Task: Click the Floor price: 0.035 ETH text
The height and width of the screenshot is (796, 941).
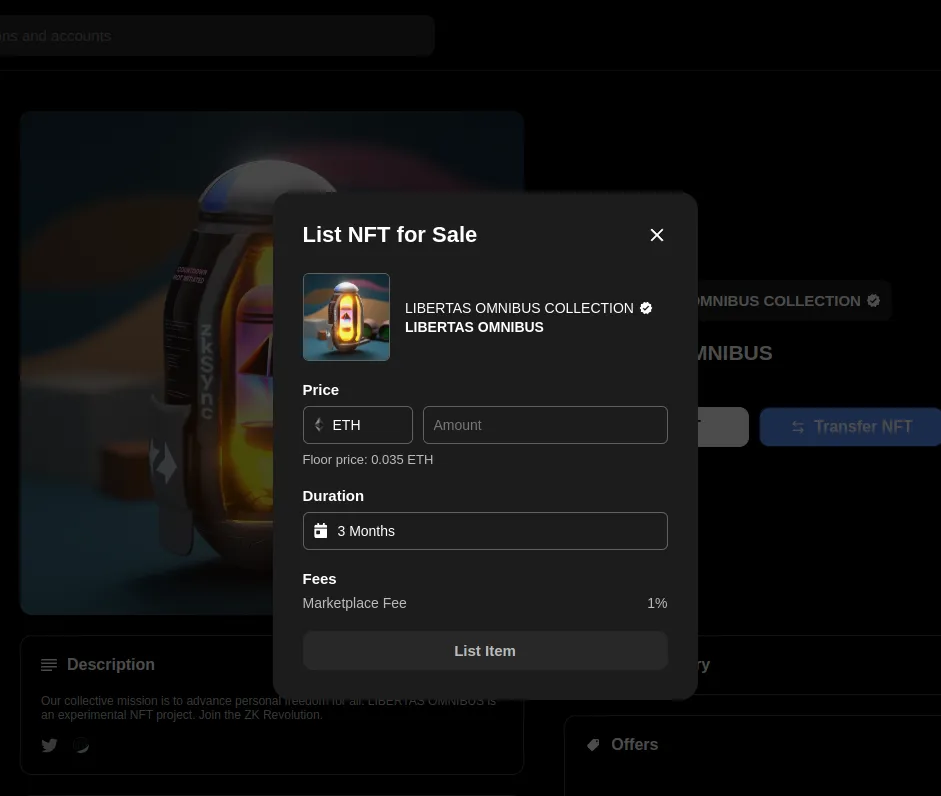Action: click(x=368, y=460)
